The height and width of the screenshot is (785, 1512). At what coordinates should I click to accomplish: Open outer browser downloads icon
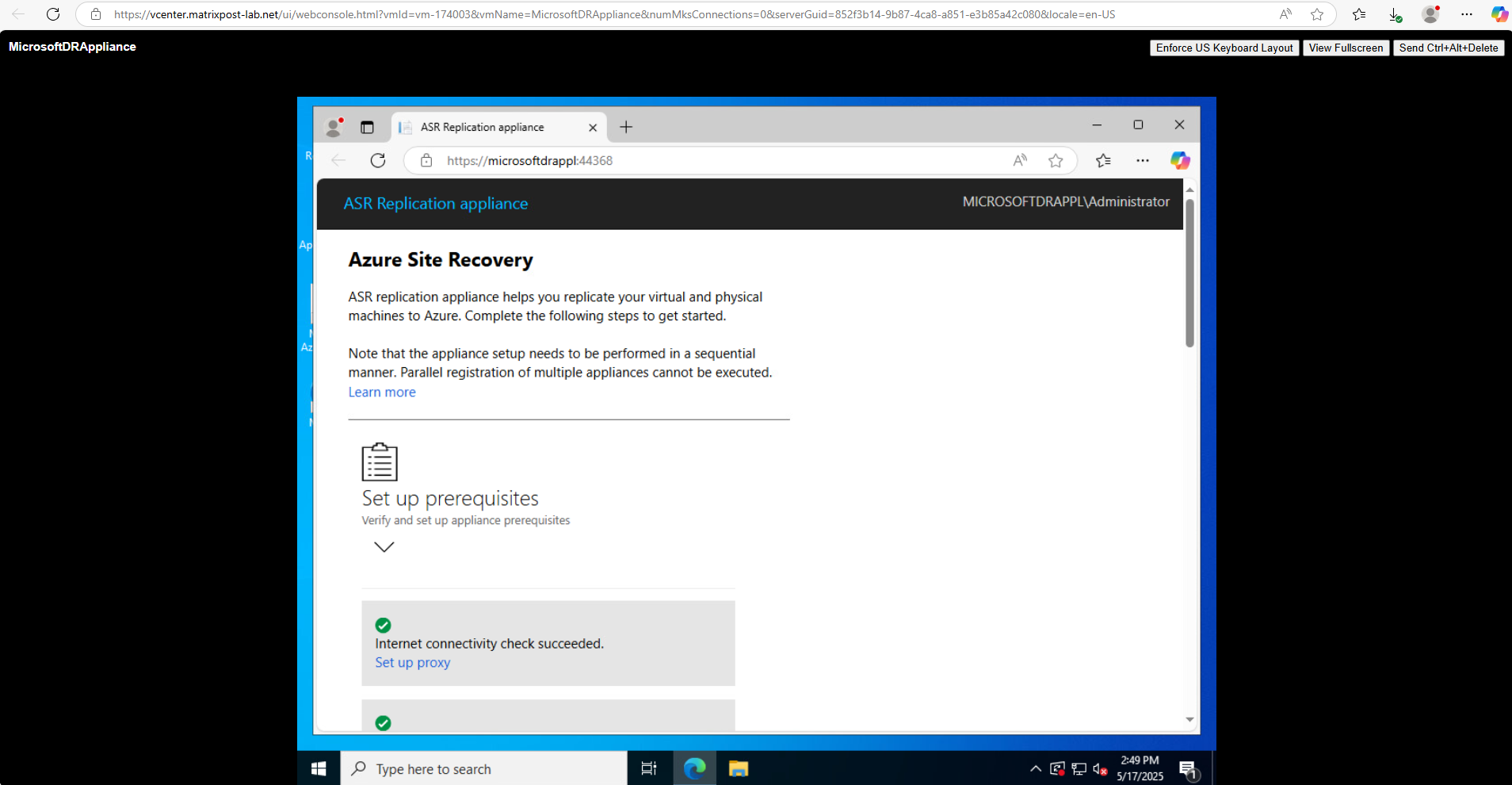tap(1395, 14)
